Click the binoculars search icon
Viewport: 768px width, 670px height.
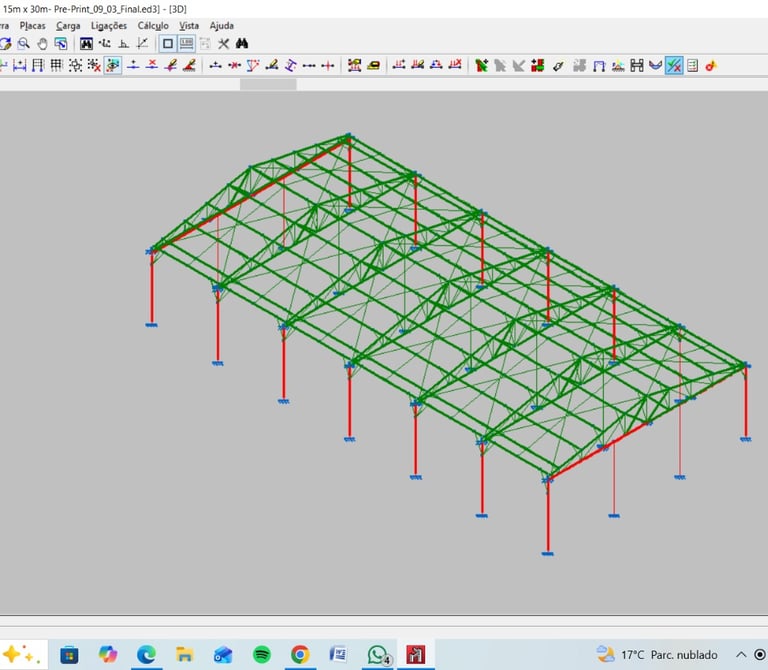[x=242, y=44]
